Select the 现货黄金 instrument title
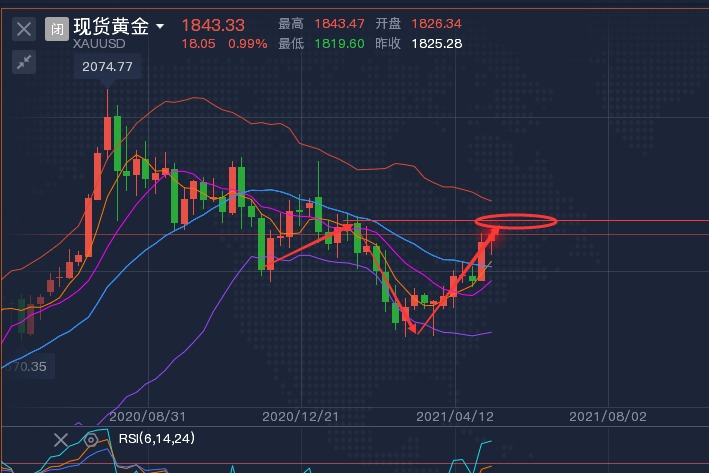The height and width of the screenshot is (473, 709). point(112,26)
